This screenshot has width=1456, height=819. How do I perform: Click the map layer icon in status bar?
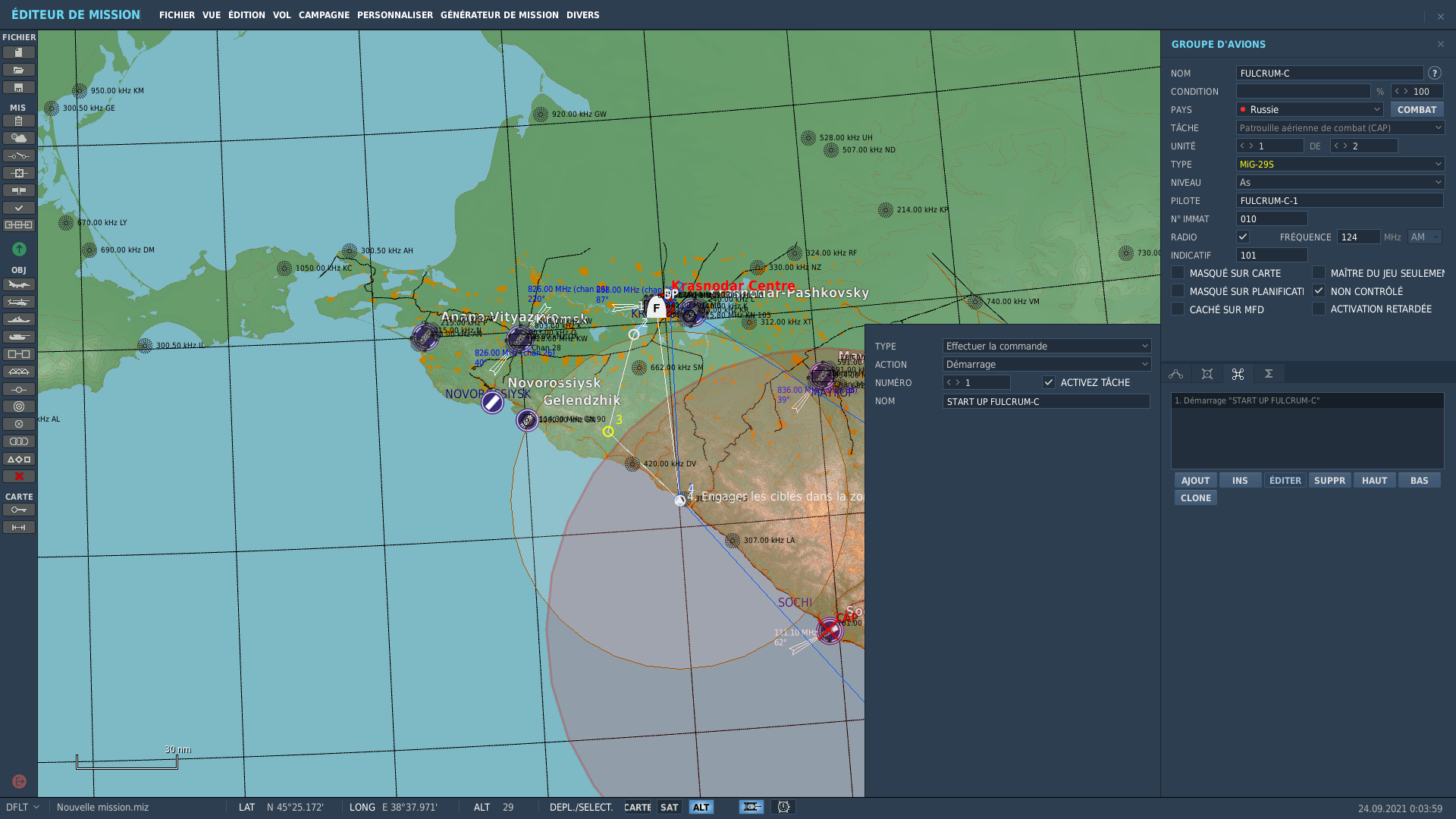[x=752, y=807]
